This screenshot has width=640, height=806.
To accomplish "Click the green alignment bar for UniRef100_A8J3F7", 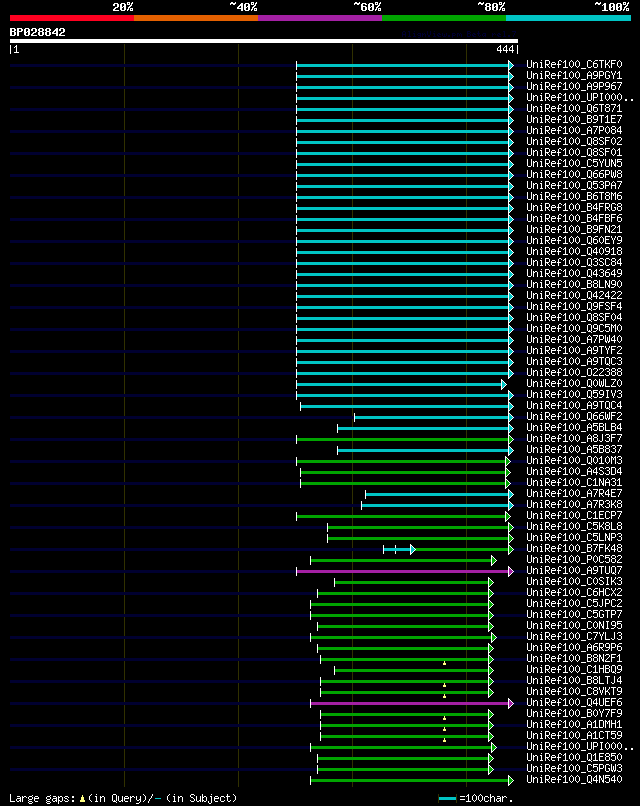I will [403, 439].
